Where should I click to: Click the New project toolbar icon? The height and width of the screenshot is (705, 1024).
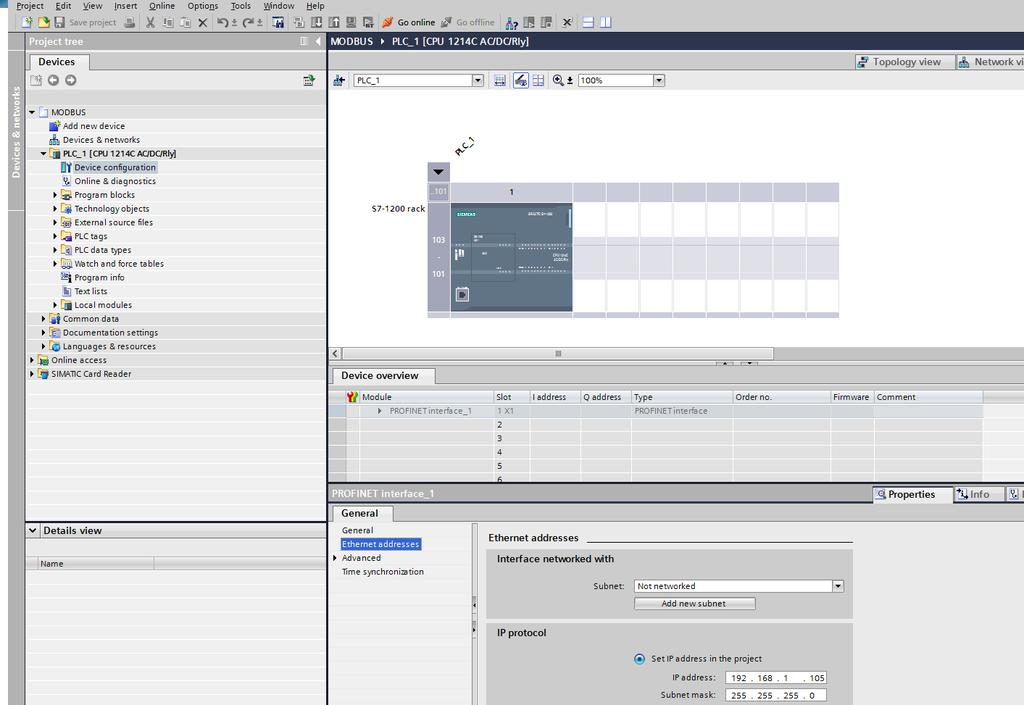(27, 22)
